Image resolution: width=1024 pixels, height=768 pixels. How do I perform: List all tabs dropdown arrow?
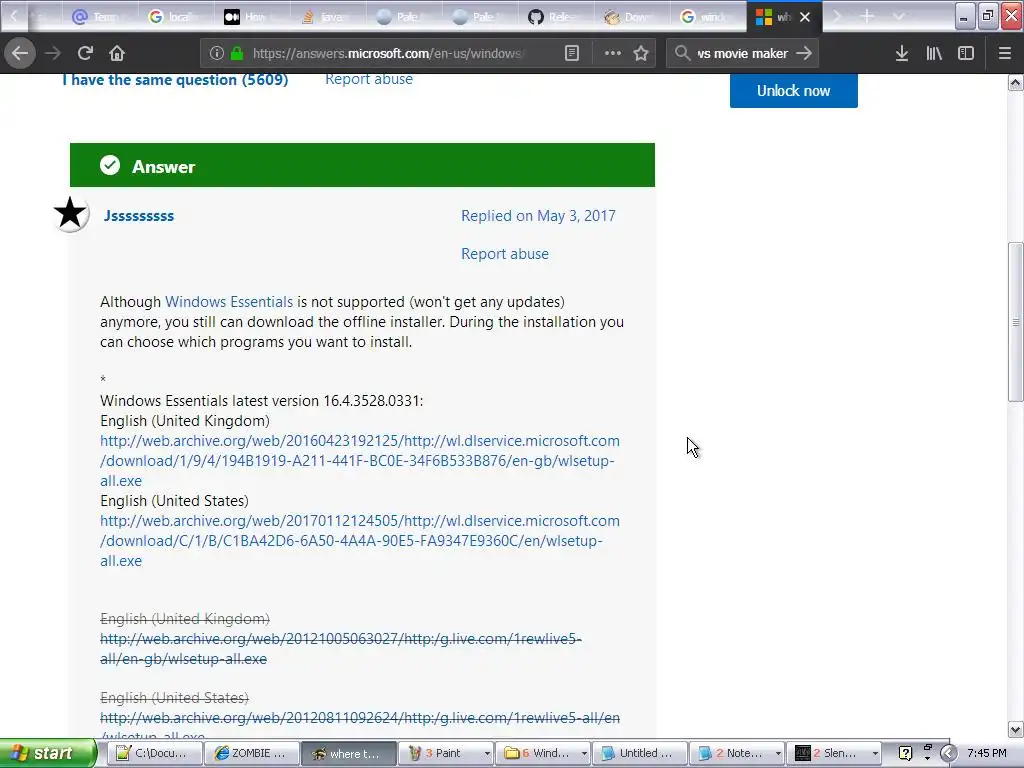click(x=899, y=16)
